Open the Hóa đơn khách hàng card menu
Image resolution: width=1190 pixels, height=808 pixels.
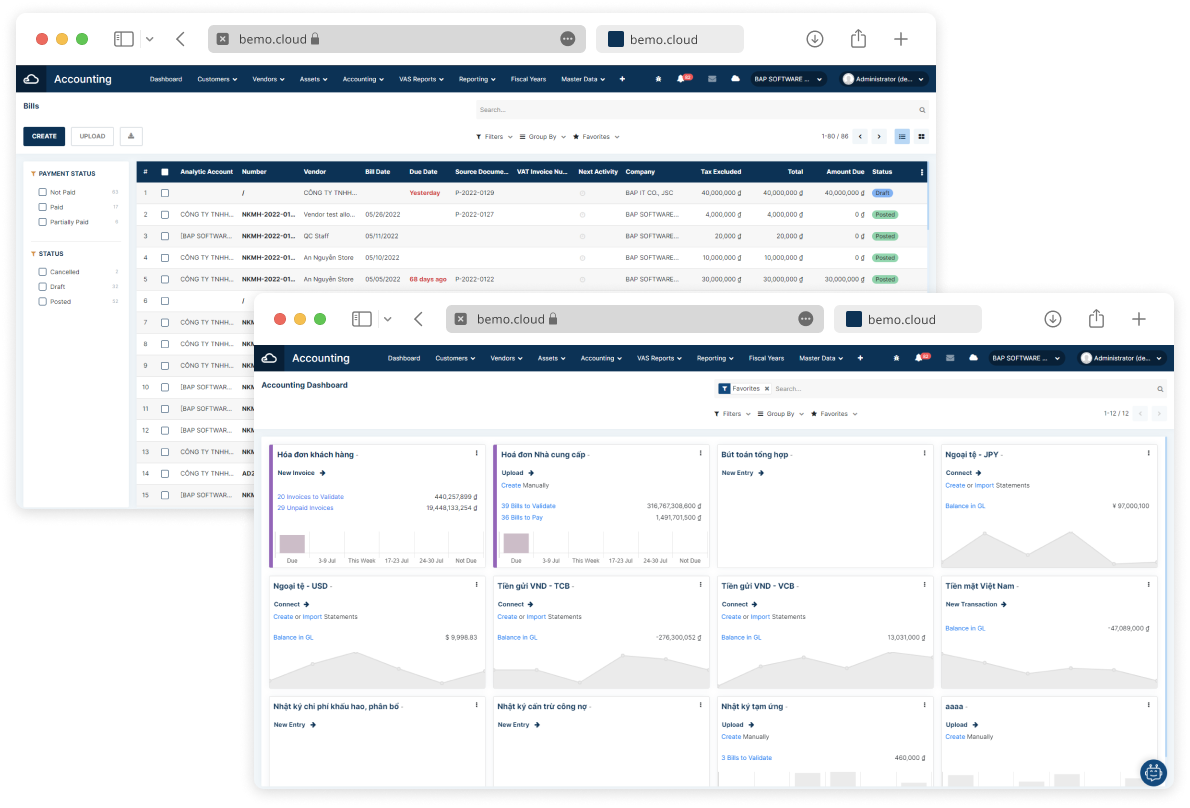pos(477,454)
